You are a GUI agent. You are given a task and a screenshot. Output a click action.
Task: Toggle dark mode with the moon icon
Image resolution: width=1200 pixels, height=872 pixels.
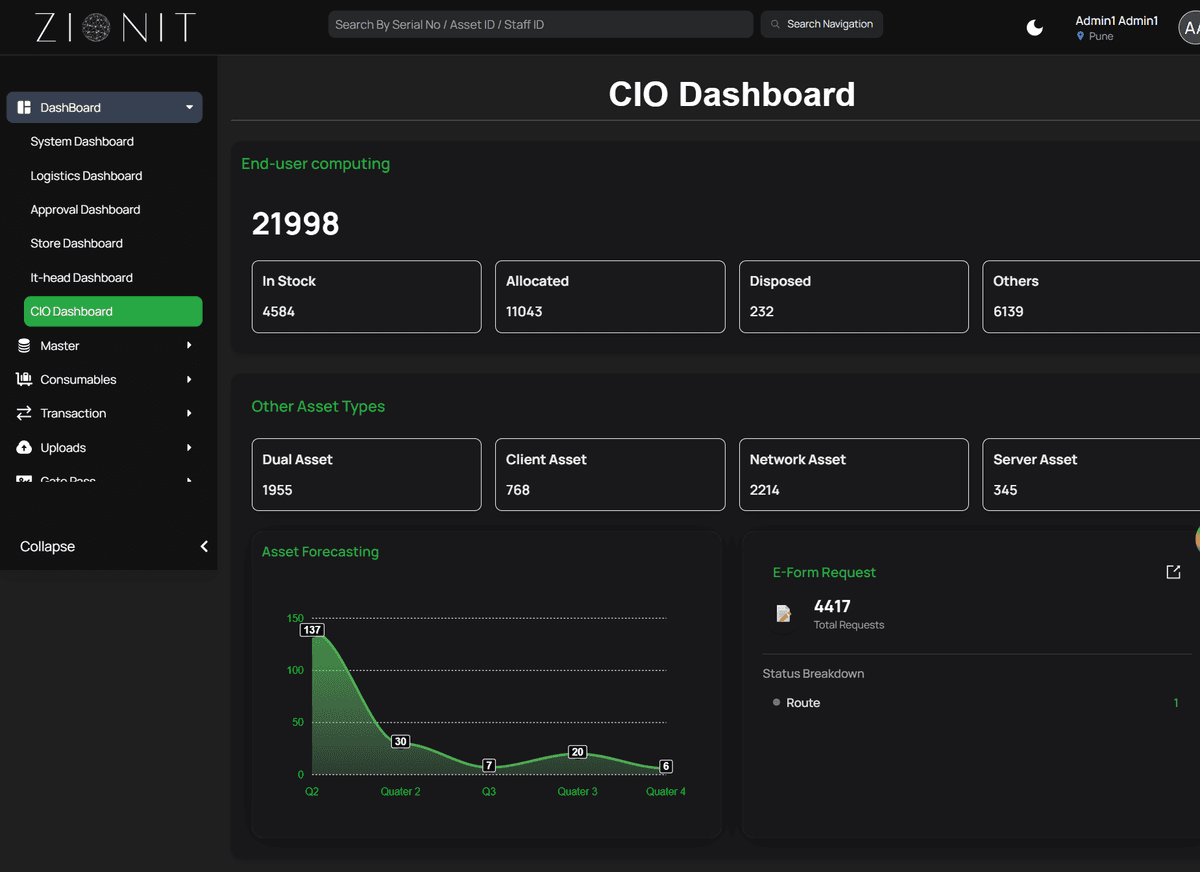pos(1035,28)
